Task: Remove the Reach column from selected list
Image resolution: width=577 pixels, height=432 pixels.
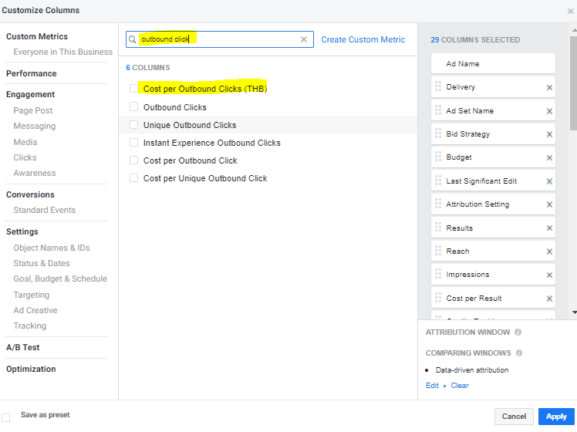Action: pyautogui.click(x=549, y=251)
